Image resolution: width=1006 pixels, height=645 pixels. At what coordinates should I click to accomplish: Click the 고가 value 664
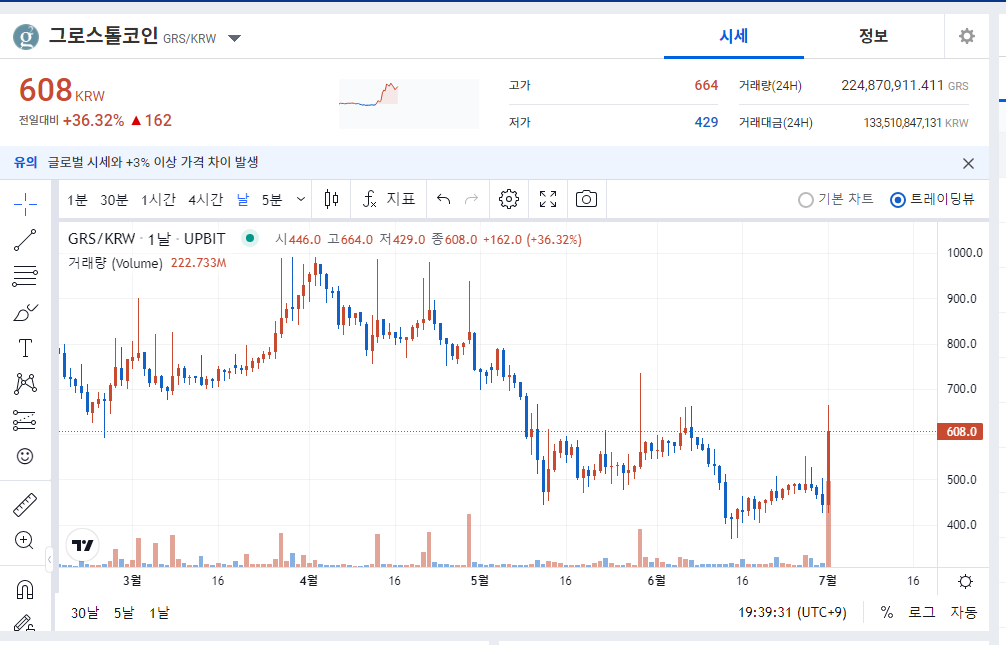click(706, 85)
